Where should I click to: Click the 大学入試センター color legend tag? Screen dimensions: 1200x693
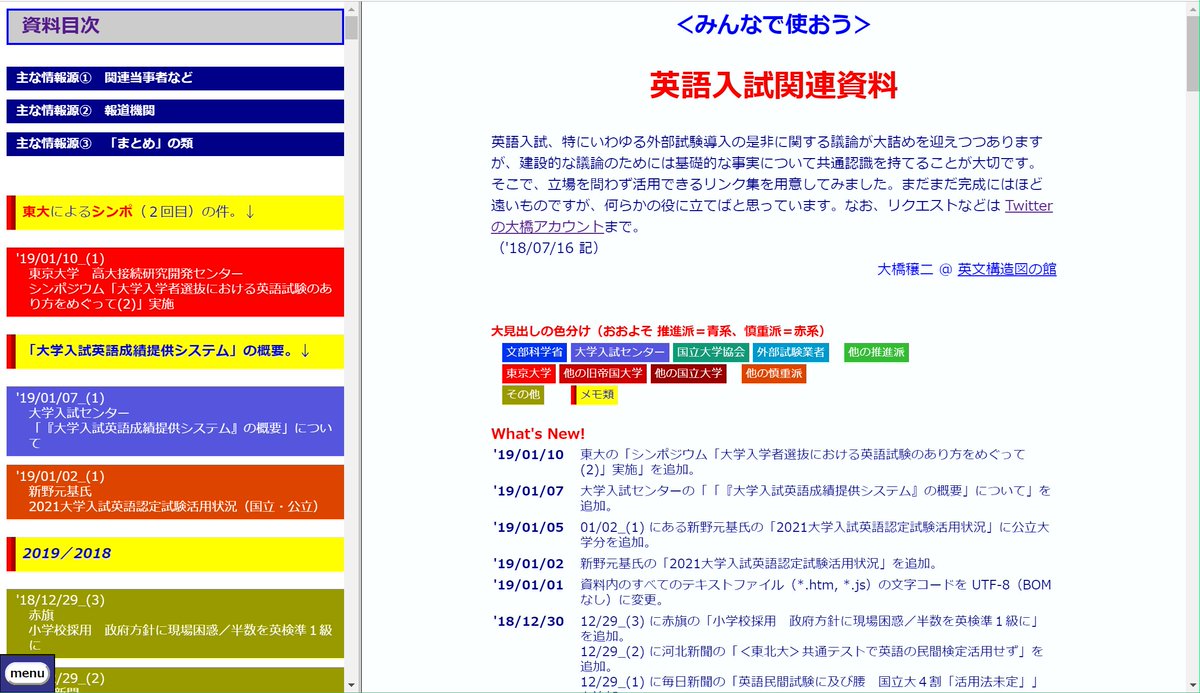coord(619,352)
